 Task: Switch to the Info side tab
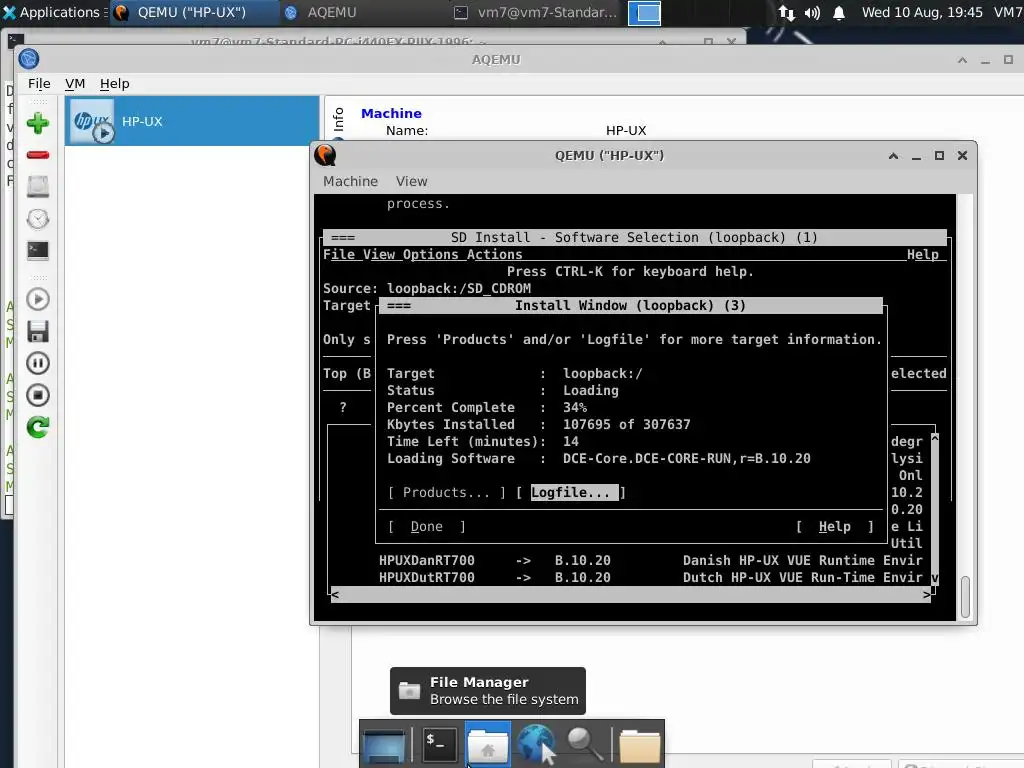[338, 120]
